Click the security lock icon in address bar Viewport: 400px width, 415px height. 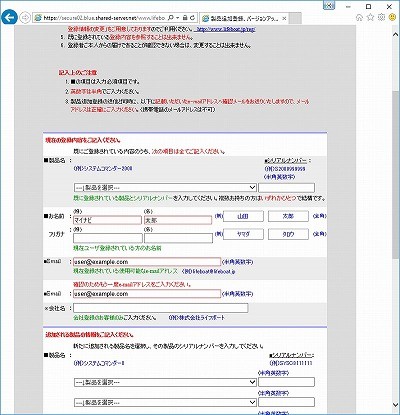coord(185,18)
